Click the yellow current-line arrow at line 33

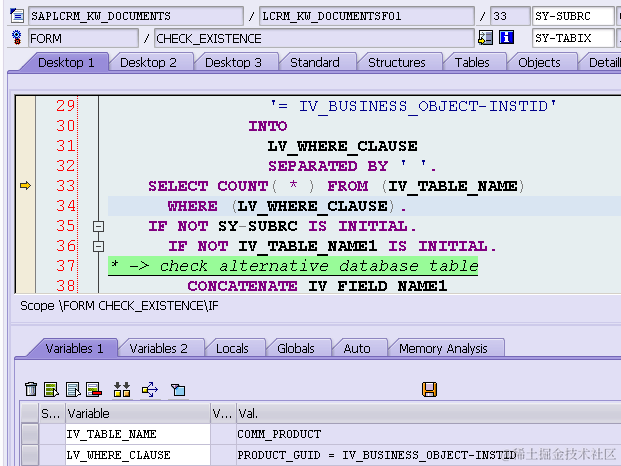[25, 185]
